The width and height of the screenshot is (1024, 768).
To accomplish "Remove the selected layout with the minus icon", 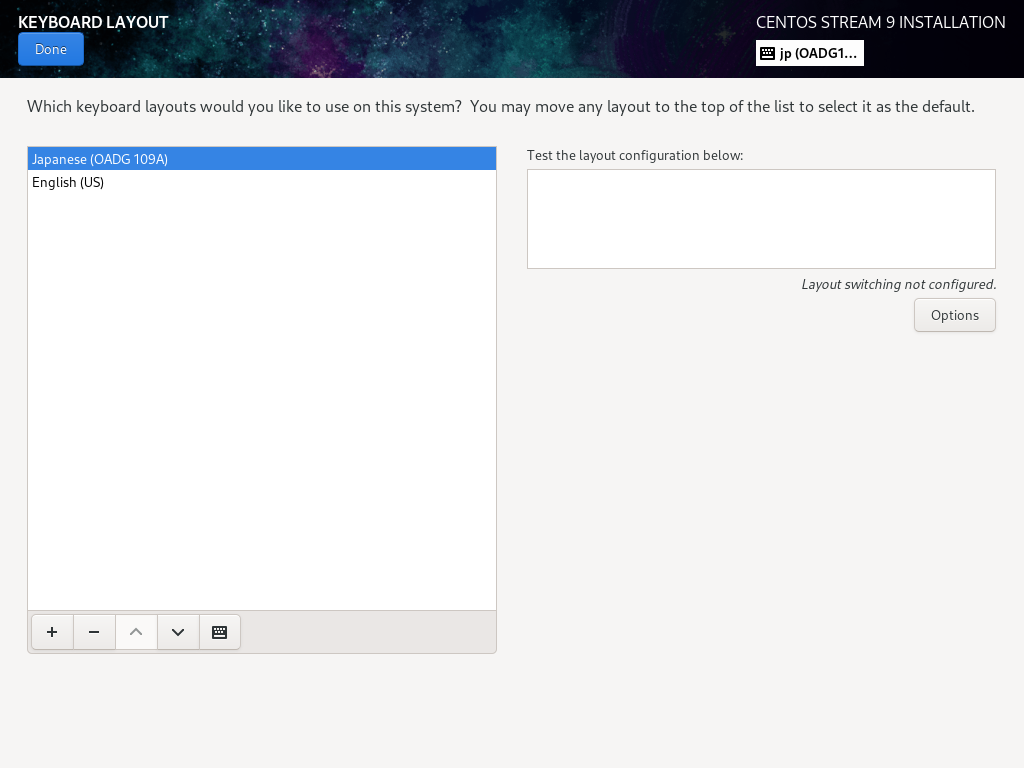I will click(94, 632).
